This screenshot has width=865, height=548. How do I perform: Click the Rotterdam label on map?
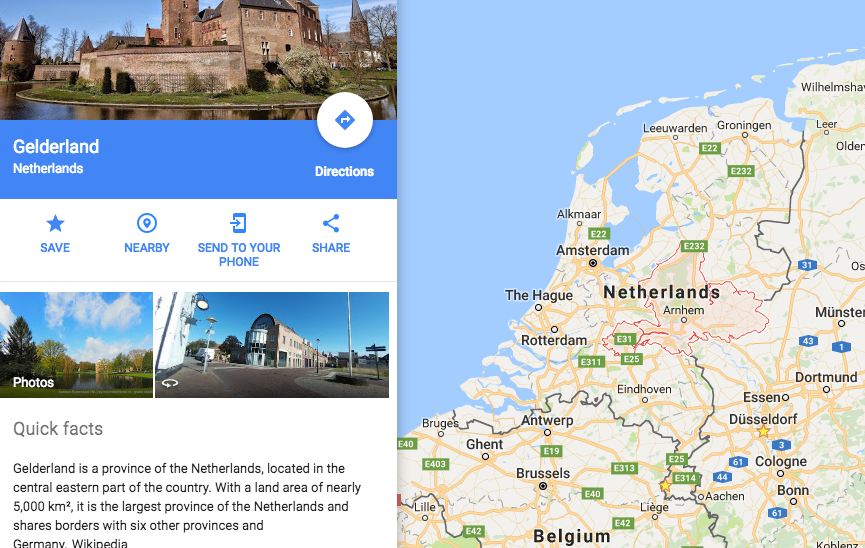click(554, 340)
